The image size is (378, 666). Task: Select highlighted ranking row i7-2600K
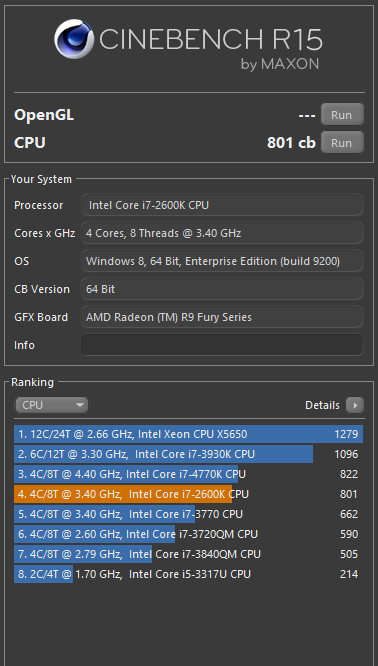pyautogui.click(x=189, y=494)
